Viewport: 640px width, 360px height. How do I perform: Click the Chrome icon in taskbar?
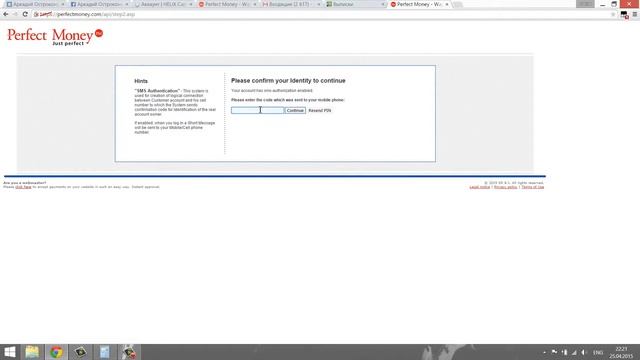pyautogui.click(x=56, y=352)
